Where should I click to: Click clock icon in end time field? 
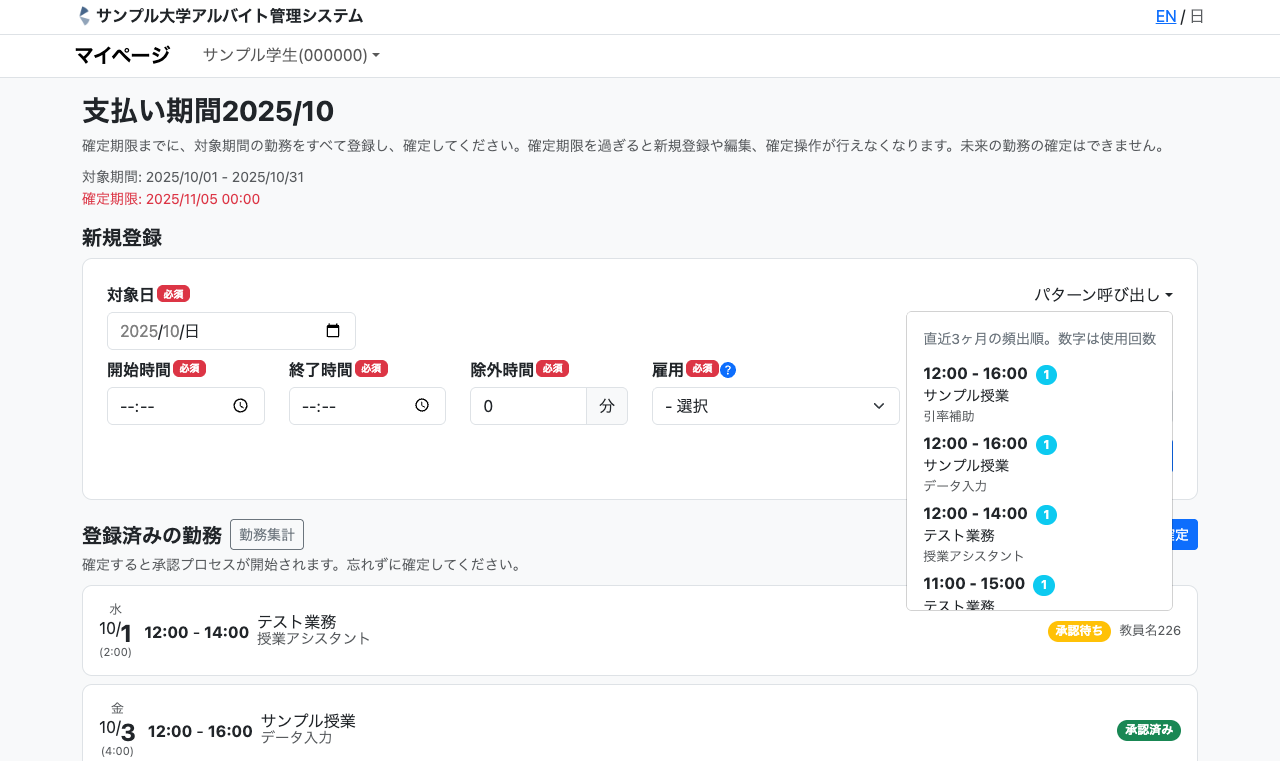(x=422, y=406)
